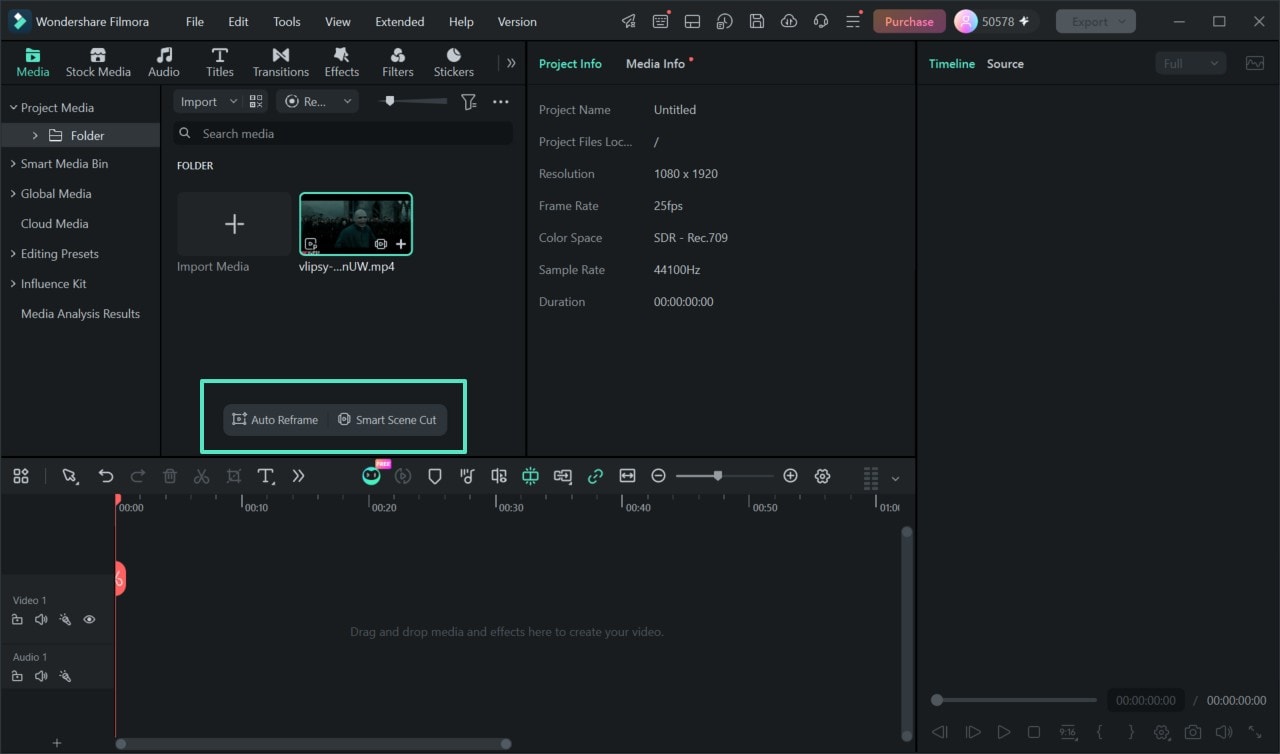The width and height of the screenshot is (1280, 754).
Task: Click the Purchase button
Action: pyautogui.click(x=909, y=21)
